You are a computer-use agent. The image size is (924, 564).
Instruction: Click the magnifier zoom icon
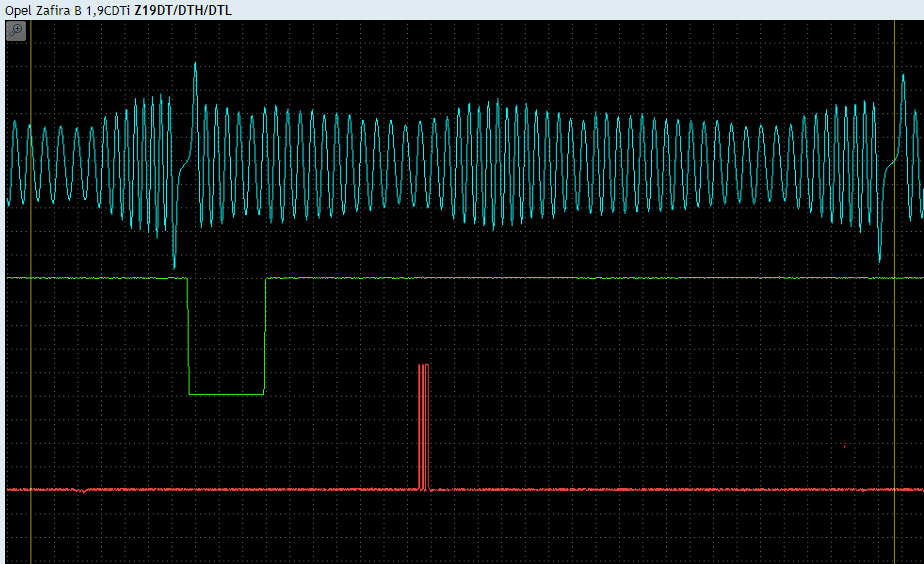tap(16, 31)
